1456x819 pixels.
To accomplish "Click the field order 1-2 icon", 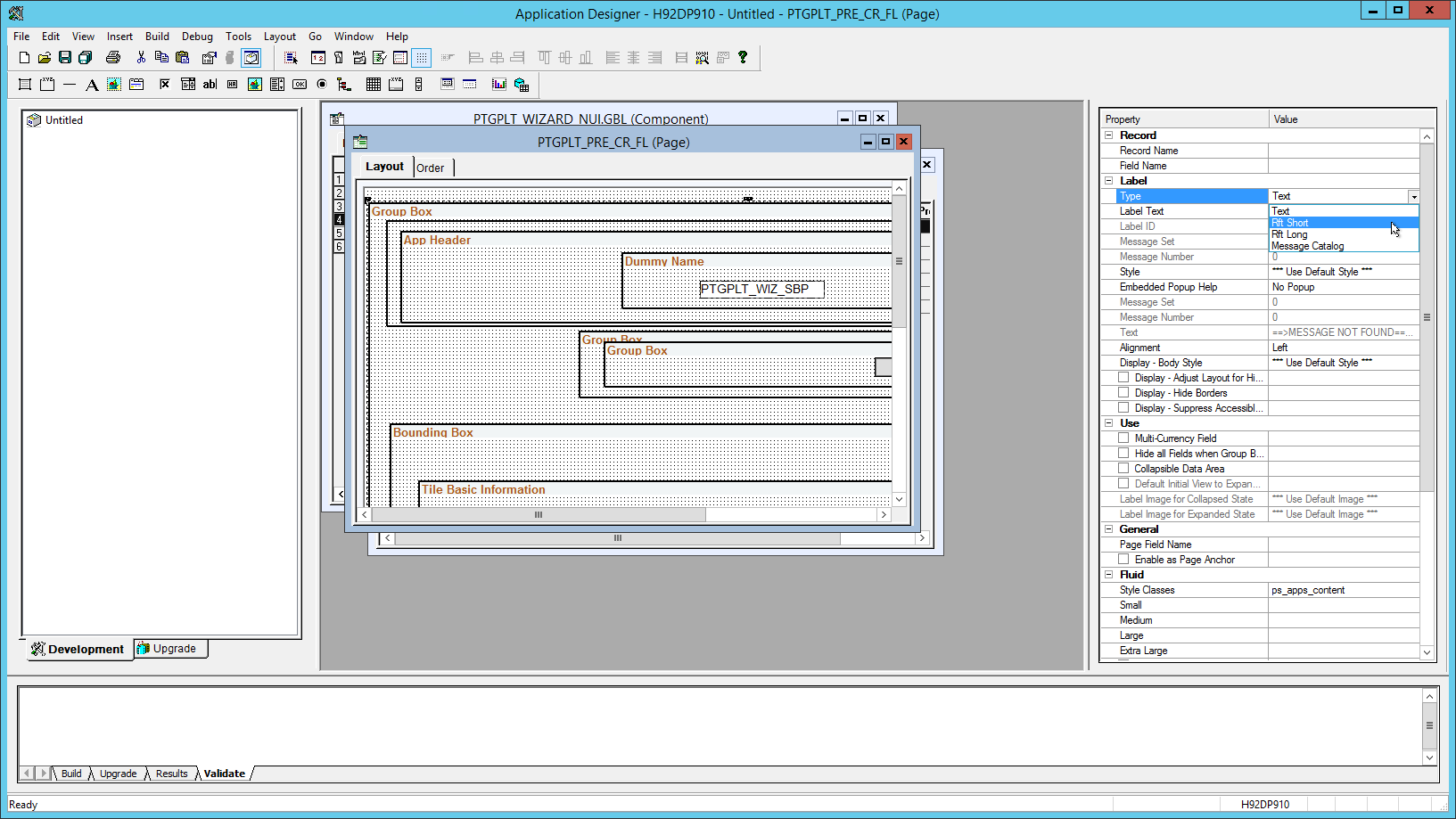I will [318, 58].
